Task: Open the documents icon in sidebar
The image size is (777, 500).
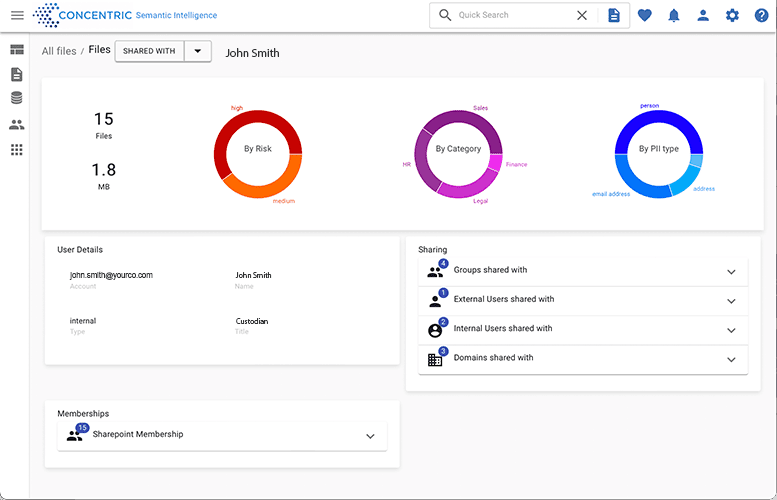Action: [16, 75]
